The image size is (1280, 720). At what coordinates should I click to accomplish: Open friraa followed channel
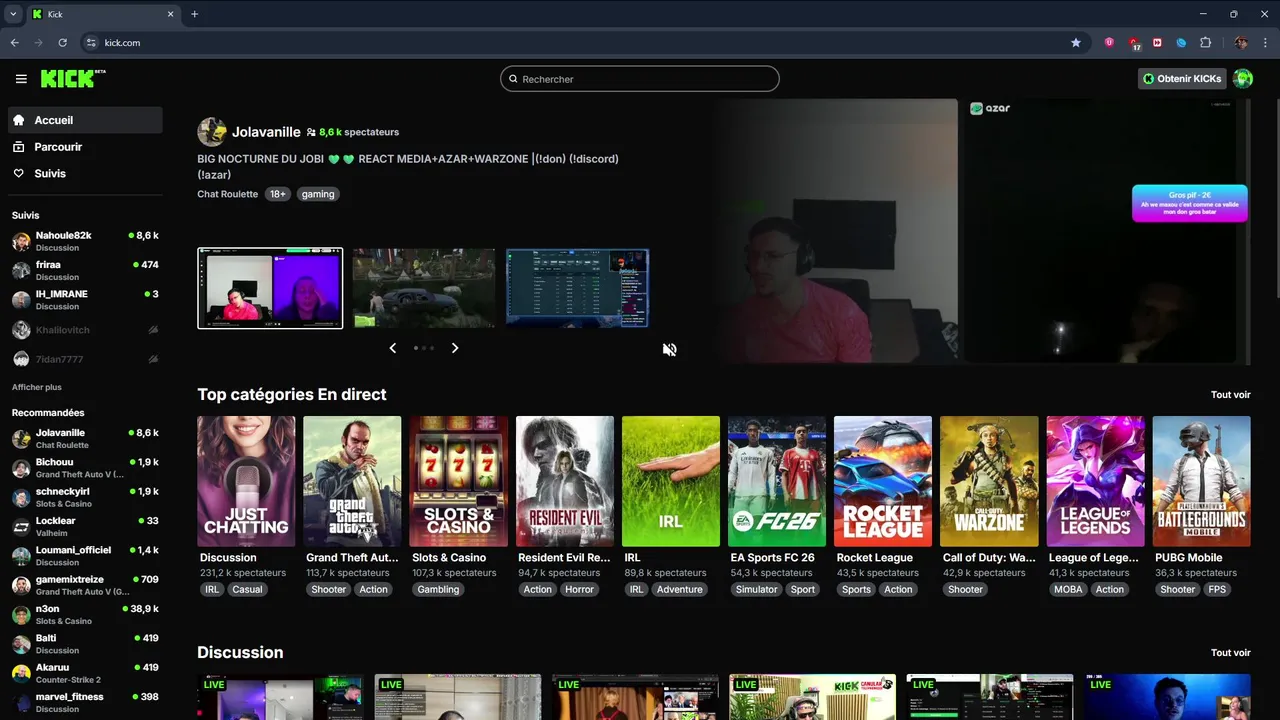85,270
